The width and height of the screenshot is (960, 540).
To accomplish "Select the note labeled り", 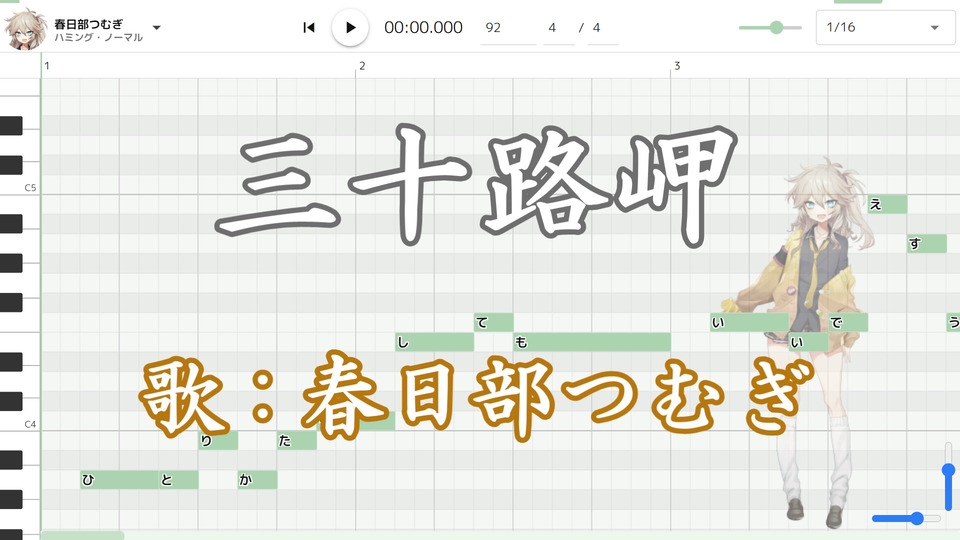I will pos(218,441).
